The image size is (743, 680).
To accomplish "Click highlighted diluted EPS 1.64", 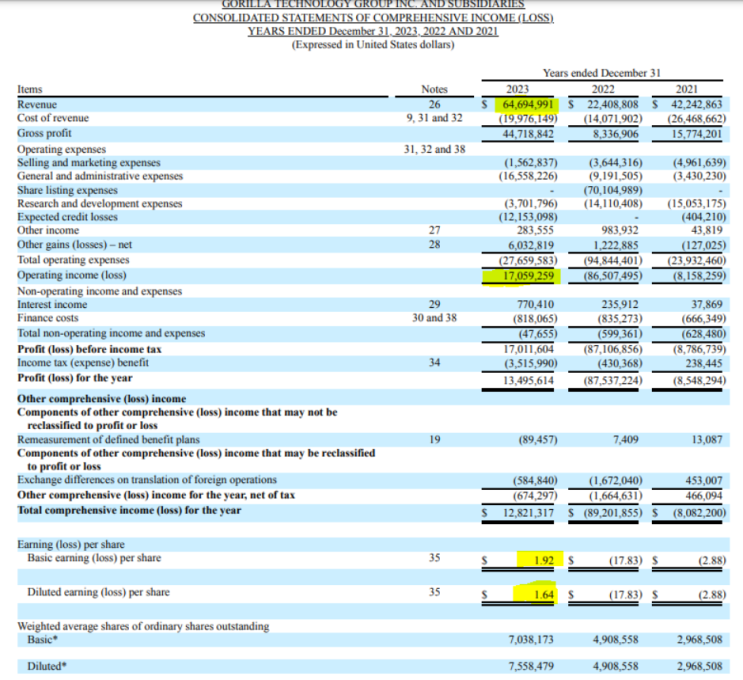I will (544, 594).
